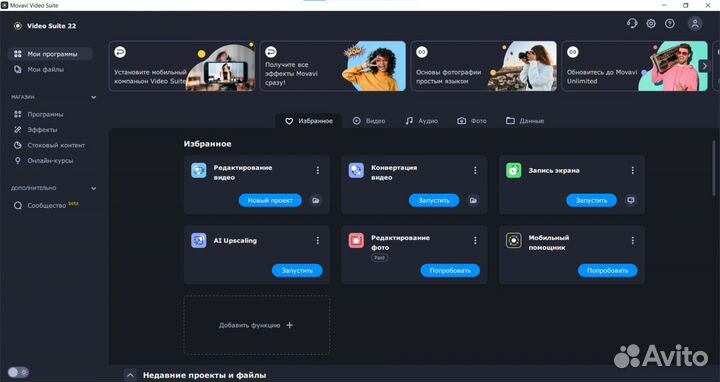Show next banners with right arrow
720x382 pixels.
pos(704,66)
